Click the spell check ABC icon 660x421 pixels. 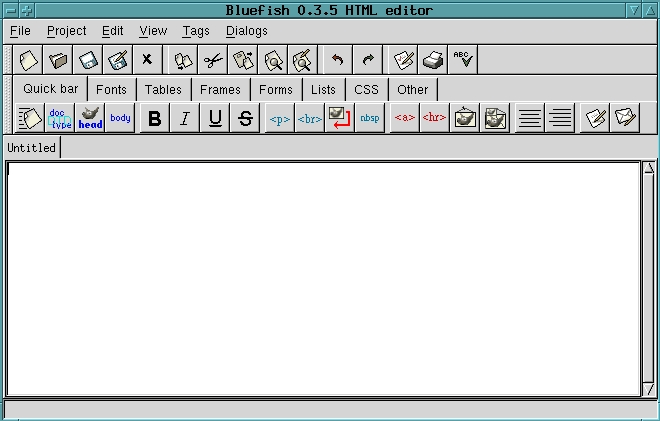tap(463, 60)
